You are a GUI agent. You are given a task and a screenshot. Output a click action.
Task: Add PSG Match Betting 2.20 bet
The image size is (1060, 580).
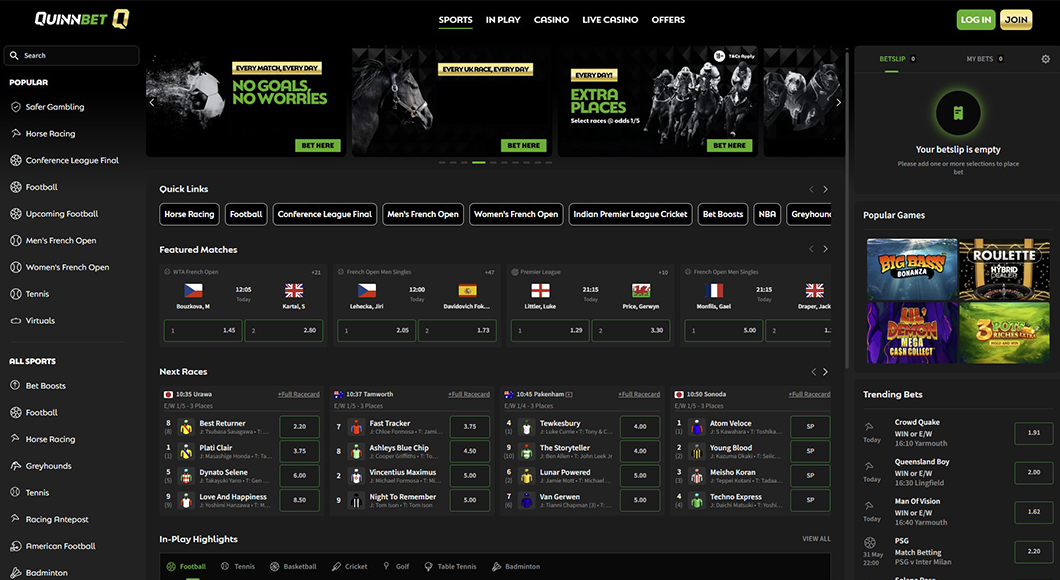(1034, 552)
